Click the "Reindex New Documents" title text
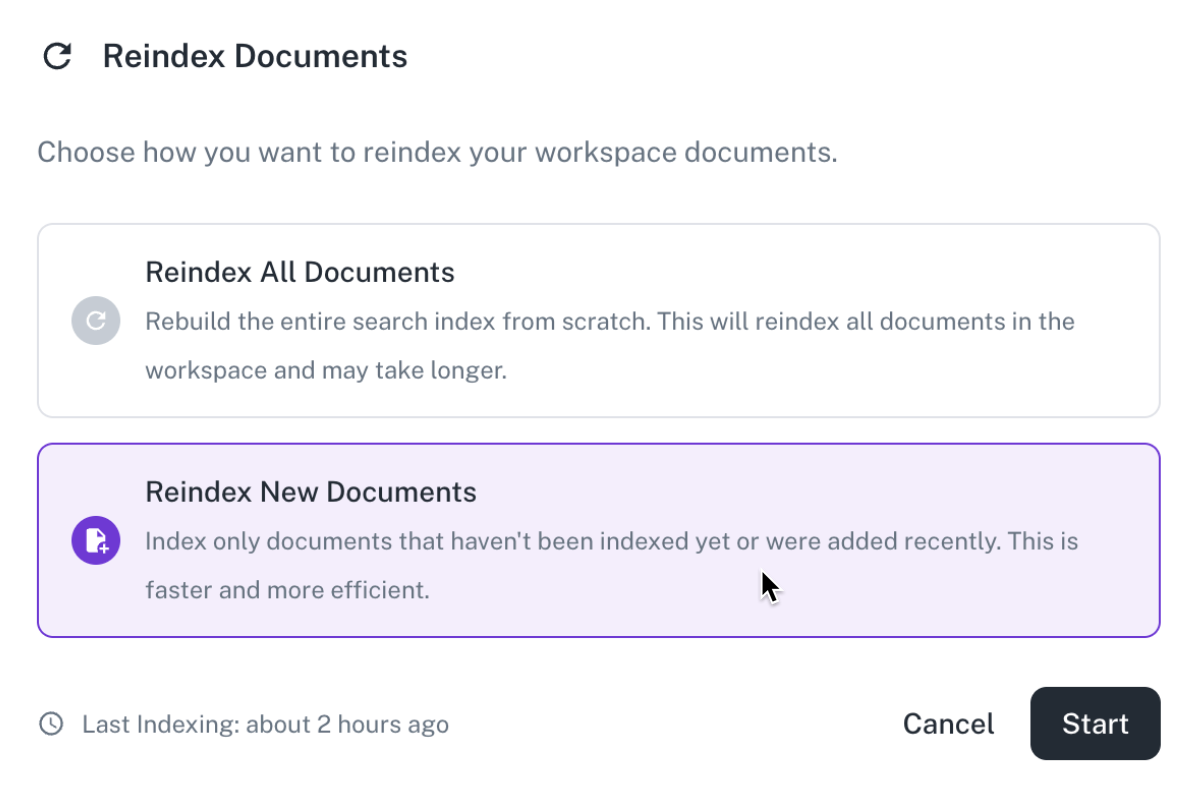 311,492
